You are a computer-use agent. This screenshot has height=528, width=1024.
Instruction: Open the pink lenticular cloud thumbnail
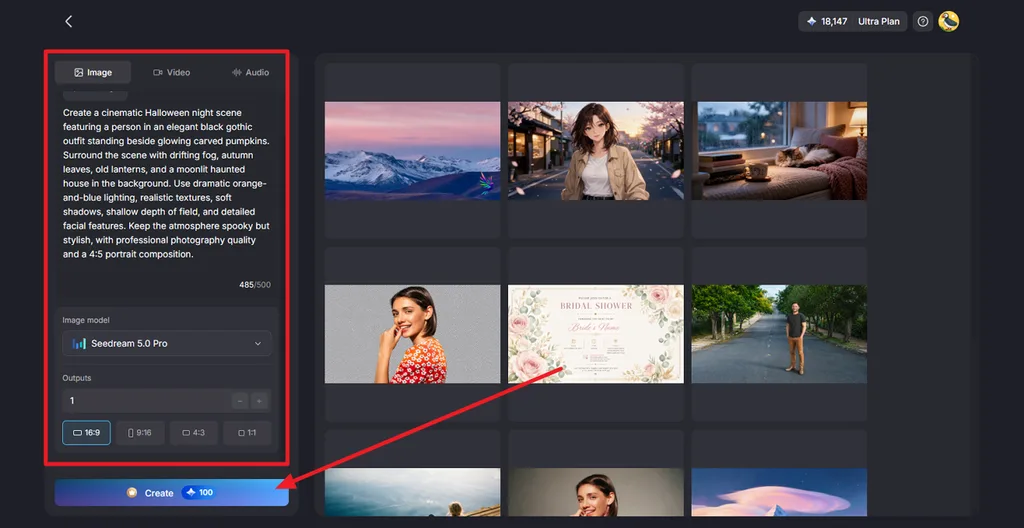click(779, 492)
